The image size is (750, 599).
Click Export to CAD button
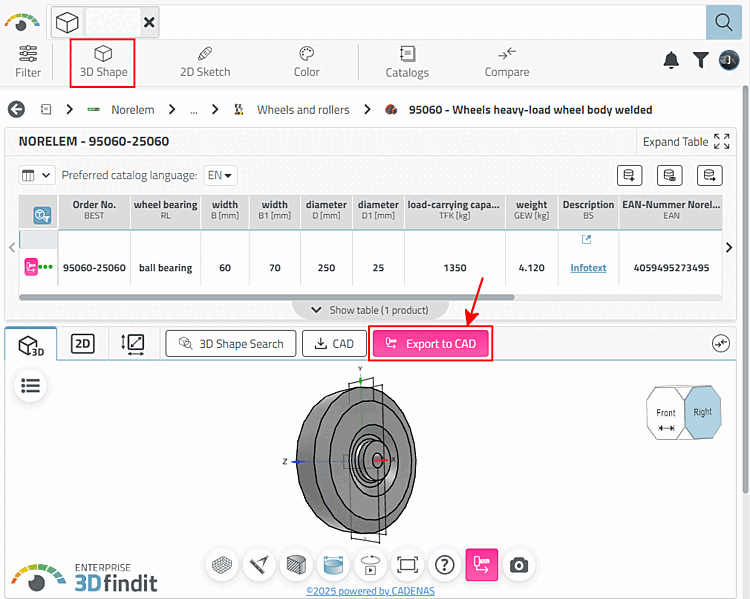tap(430, 344)
